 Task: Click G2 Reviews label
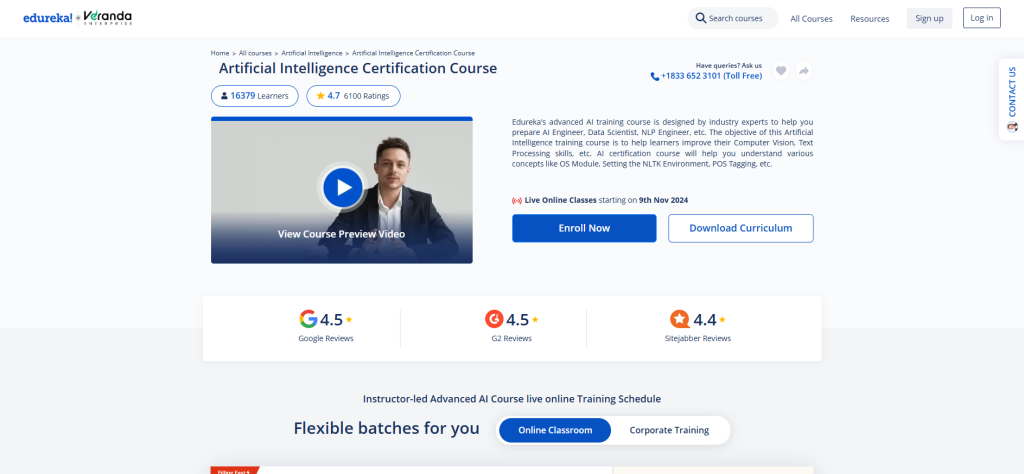511,338
